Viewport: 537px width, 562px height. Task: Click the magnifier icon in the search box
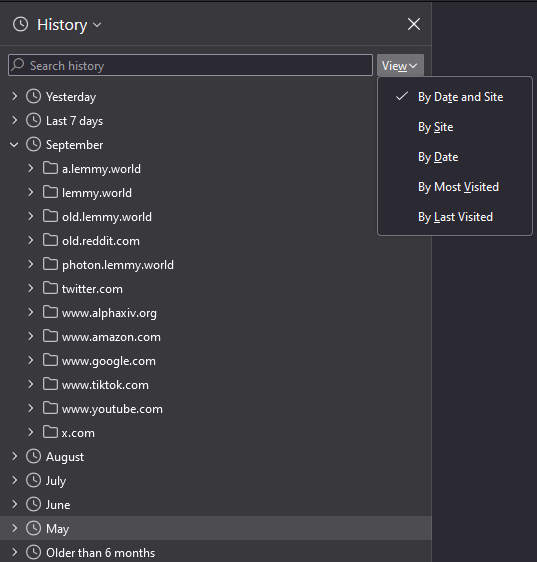(x=18, y=65)
